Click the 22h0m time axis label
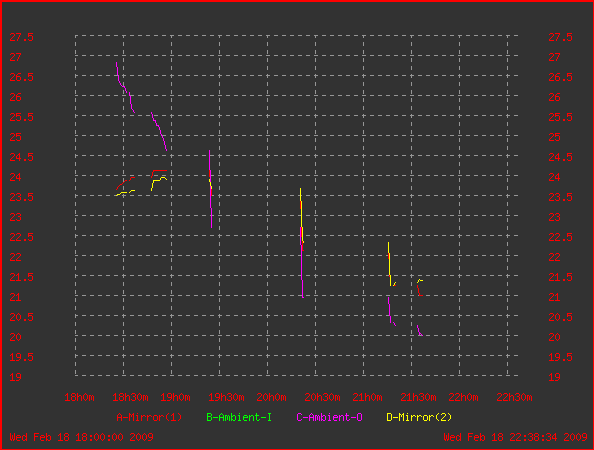The width and height of the screenshot is (594, 450). coord(464,397)
